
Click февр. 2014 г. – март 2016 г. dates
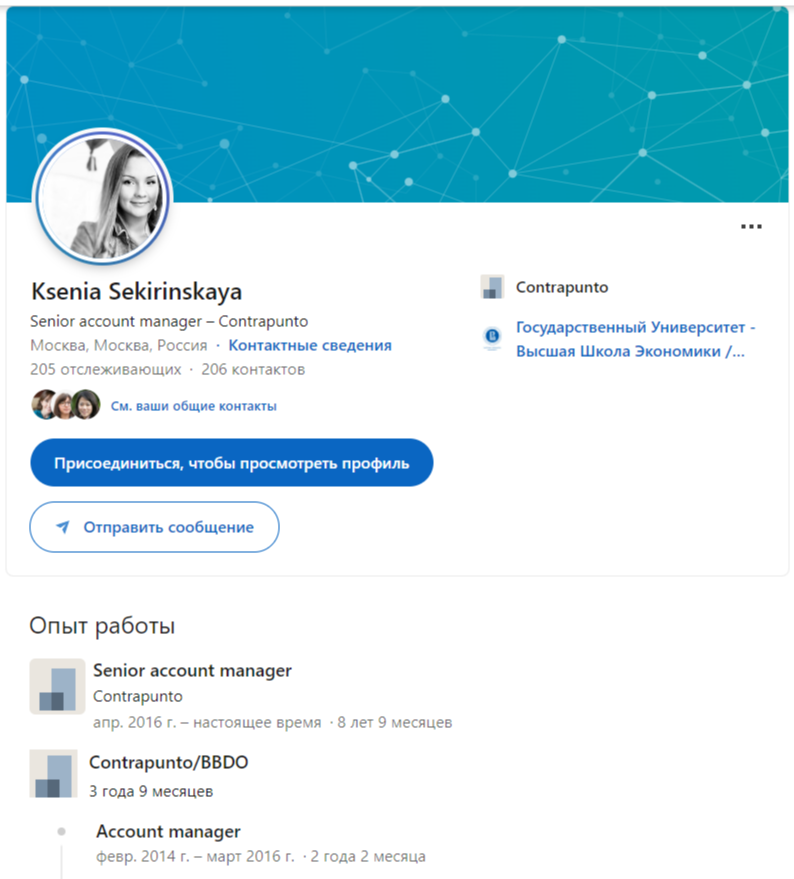[195, 856]
